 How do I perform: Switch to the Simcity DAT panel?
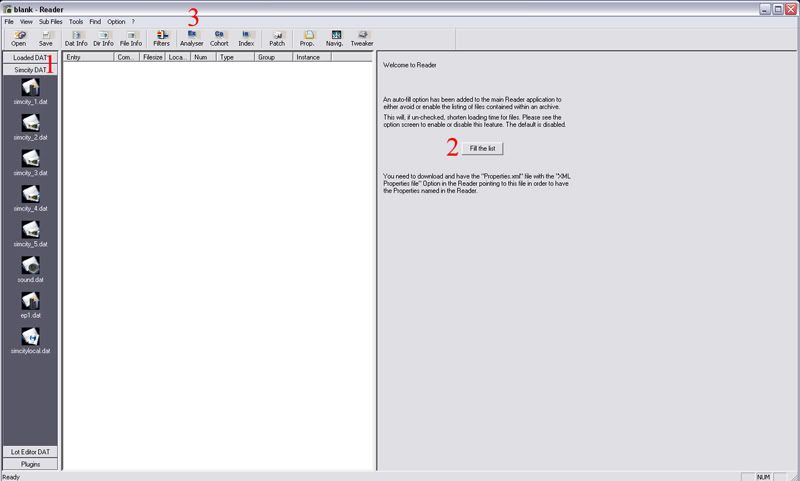[x=30, y=70]
